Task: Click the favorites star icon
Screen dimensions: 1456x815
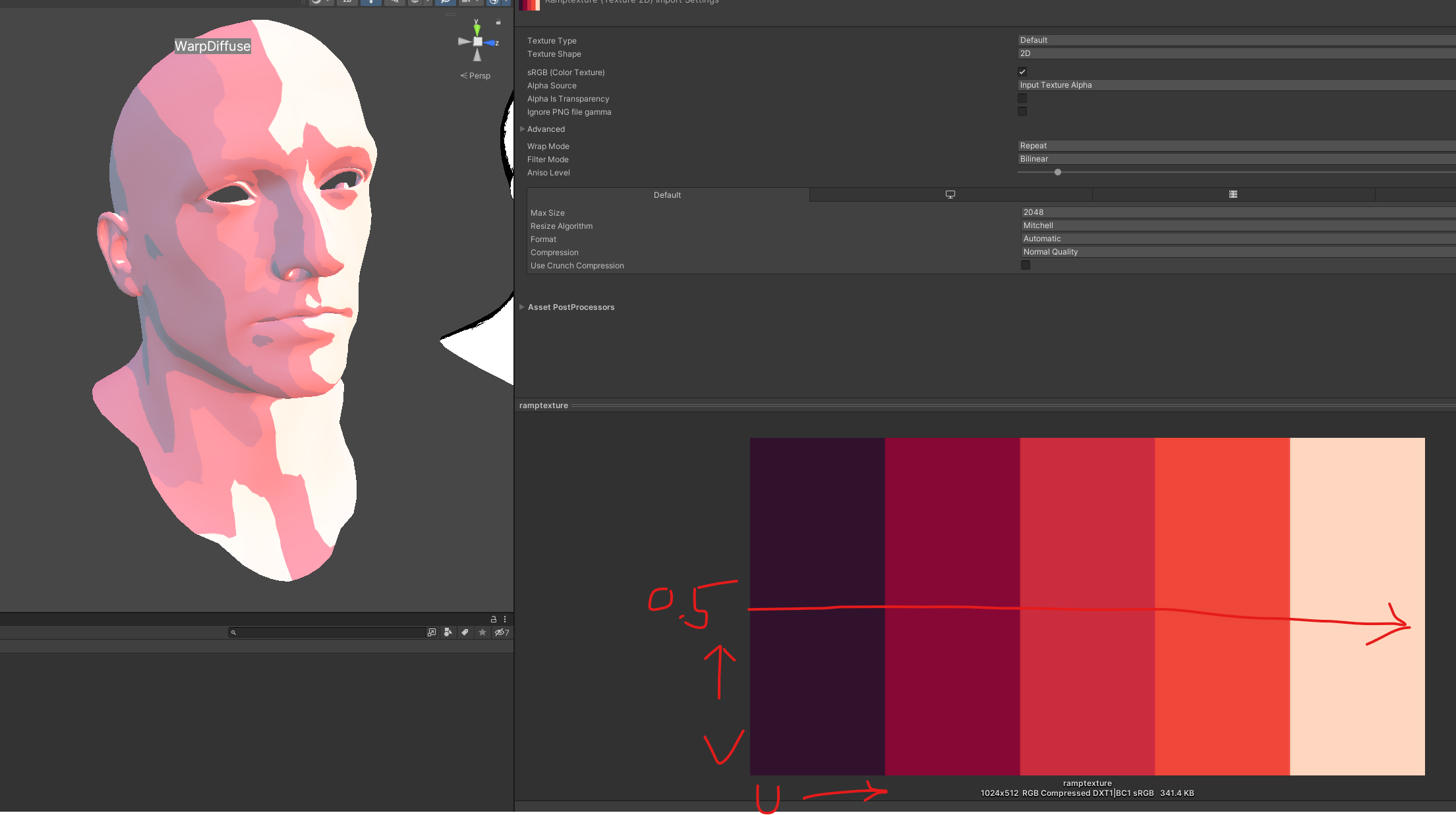Action: [482, 632]
